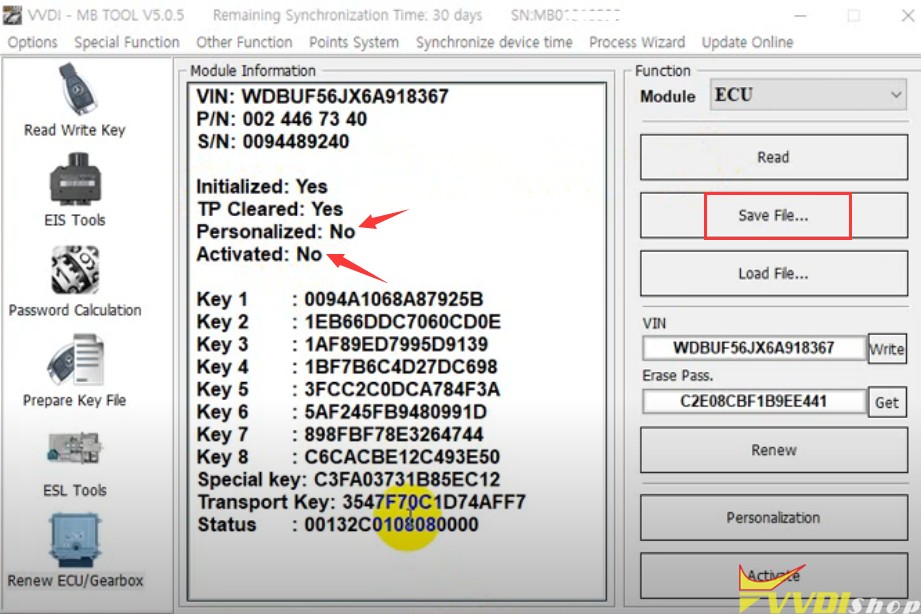Select the Status 00132C0108080000 line
The image size is (921, 614).
point(338,525)
